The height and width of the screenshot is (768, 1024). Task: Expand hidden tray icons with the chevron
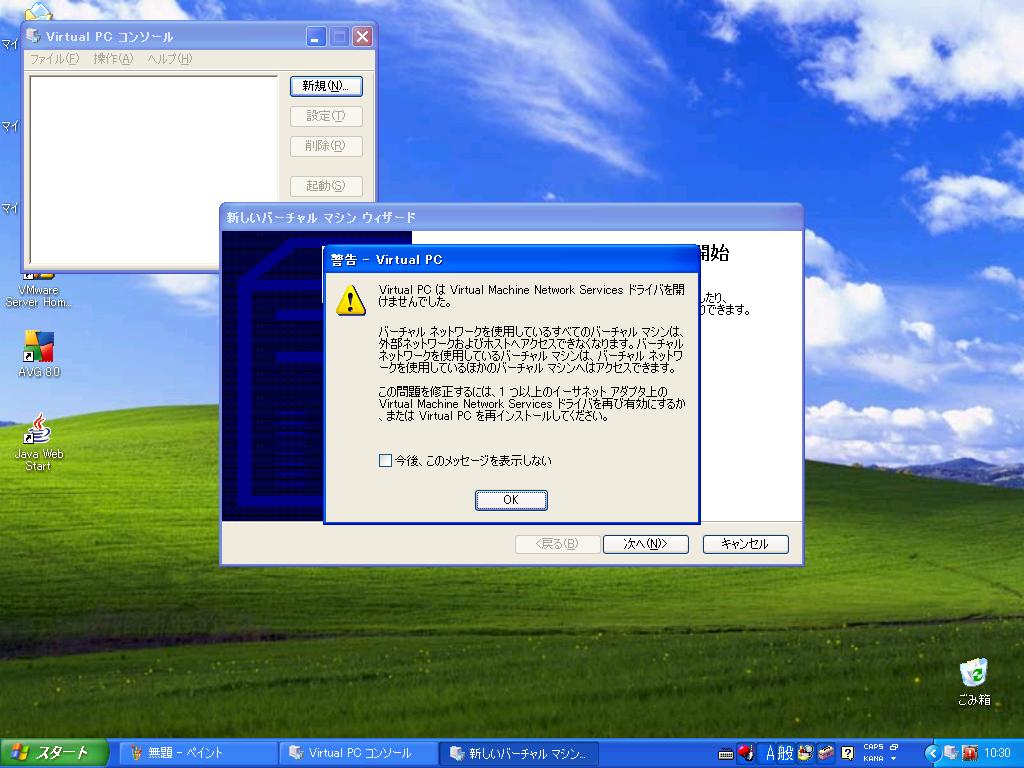coord(933,754)
